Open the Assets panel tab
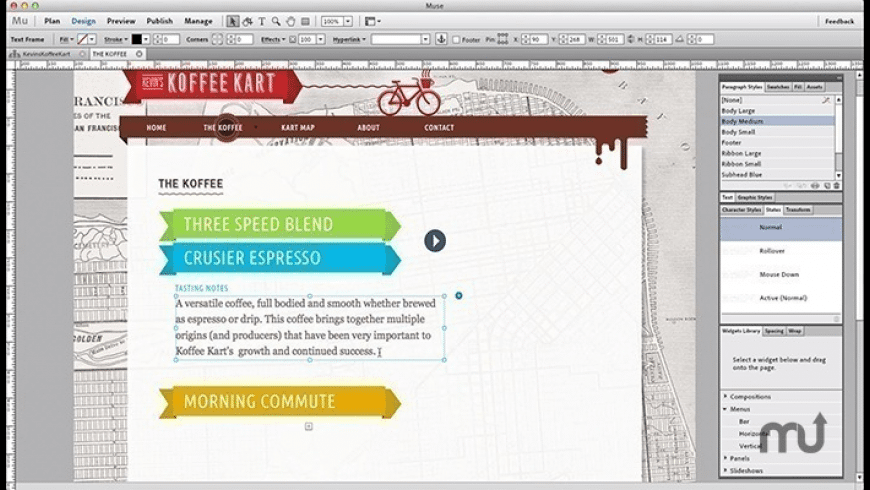Viewport: 870px width, 490px height. coord(815,87)
